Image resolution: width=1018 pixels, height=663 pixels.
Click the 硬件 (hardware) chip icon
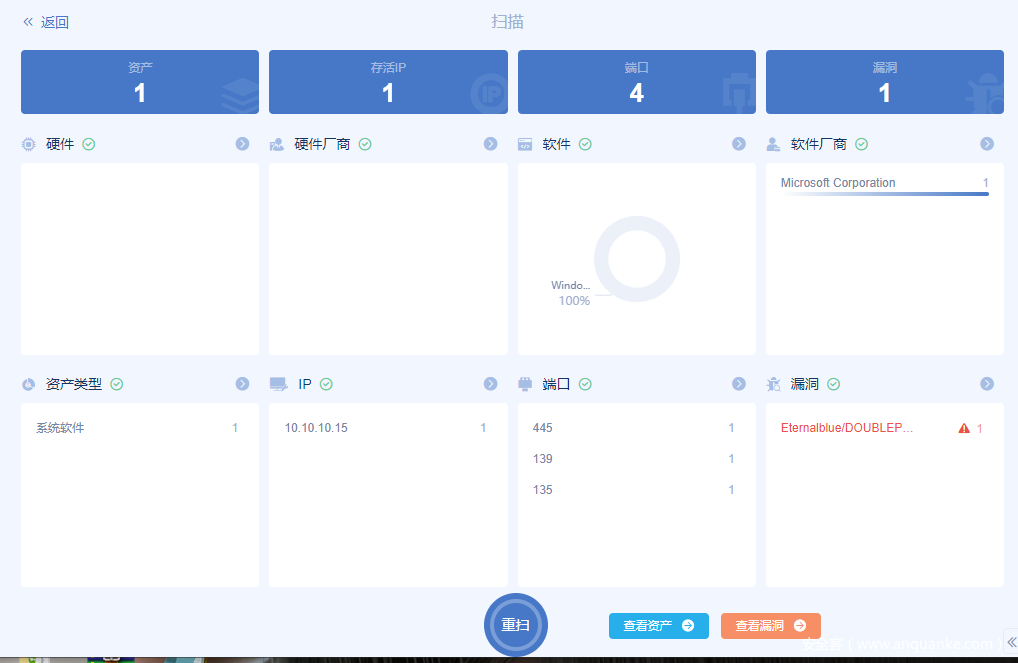click(x=28, y=144)
